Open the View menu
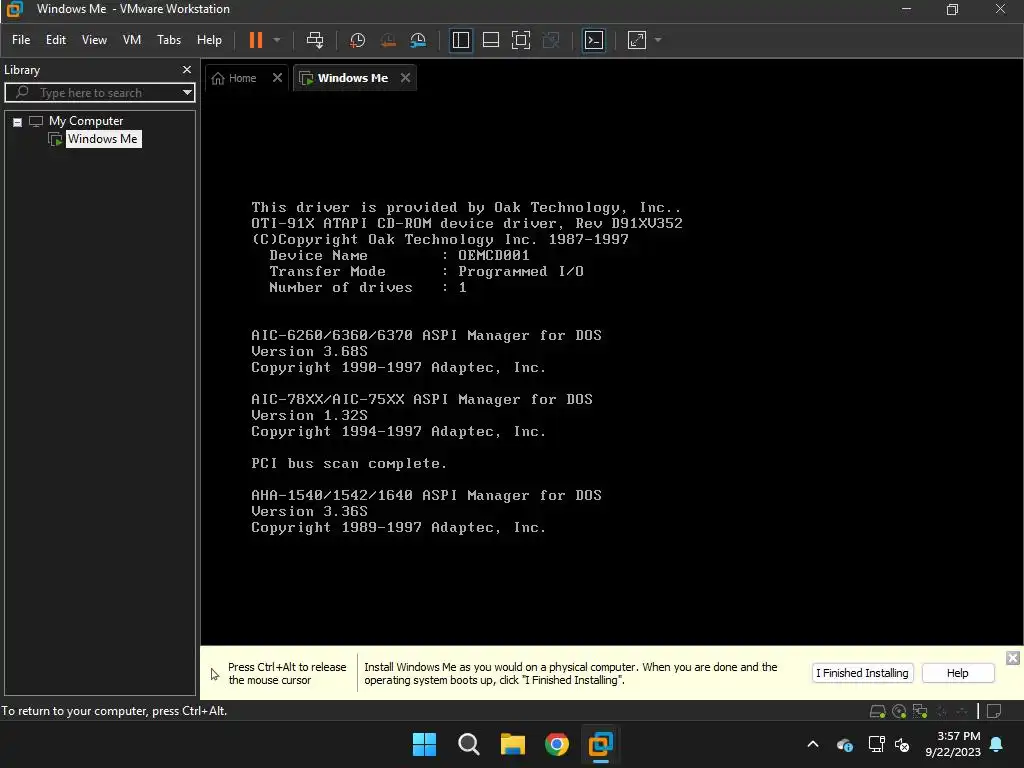The width and height of the screenshot is (1024, 768). click(94, 40)
